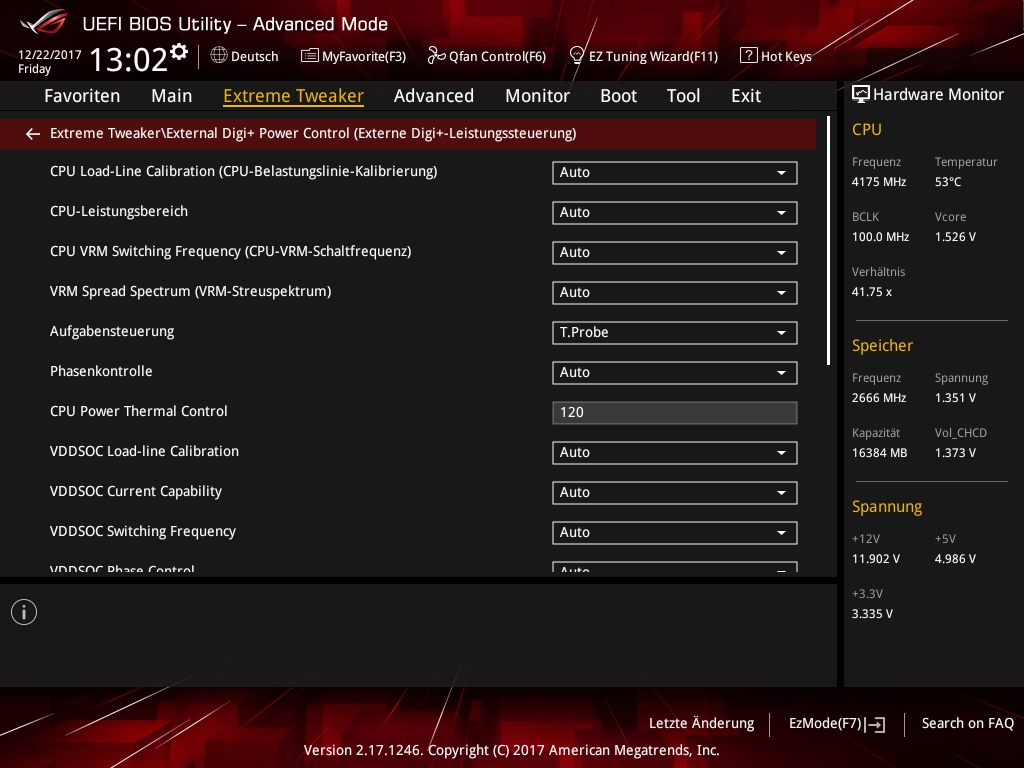This screenshot has width=1024, height=768.
Task: Switch to the Favoriten tab
Action: click(82, 96)
